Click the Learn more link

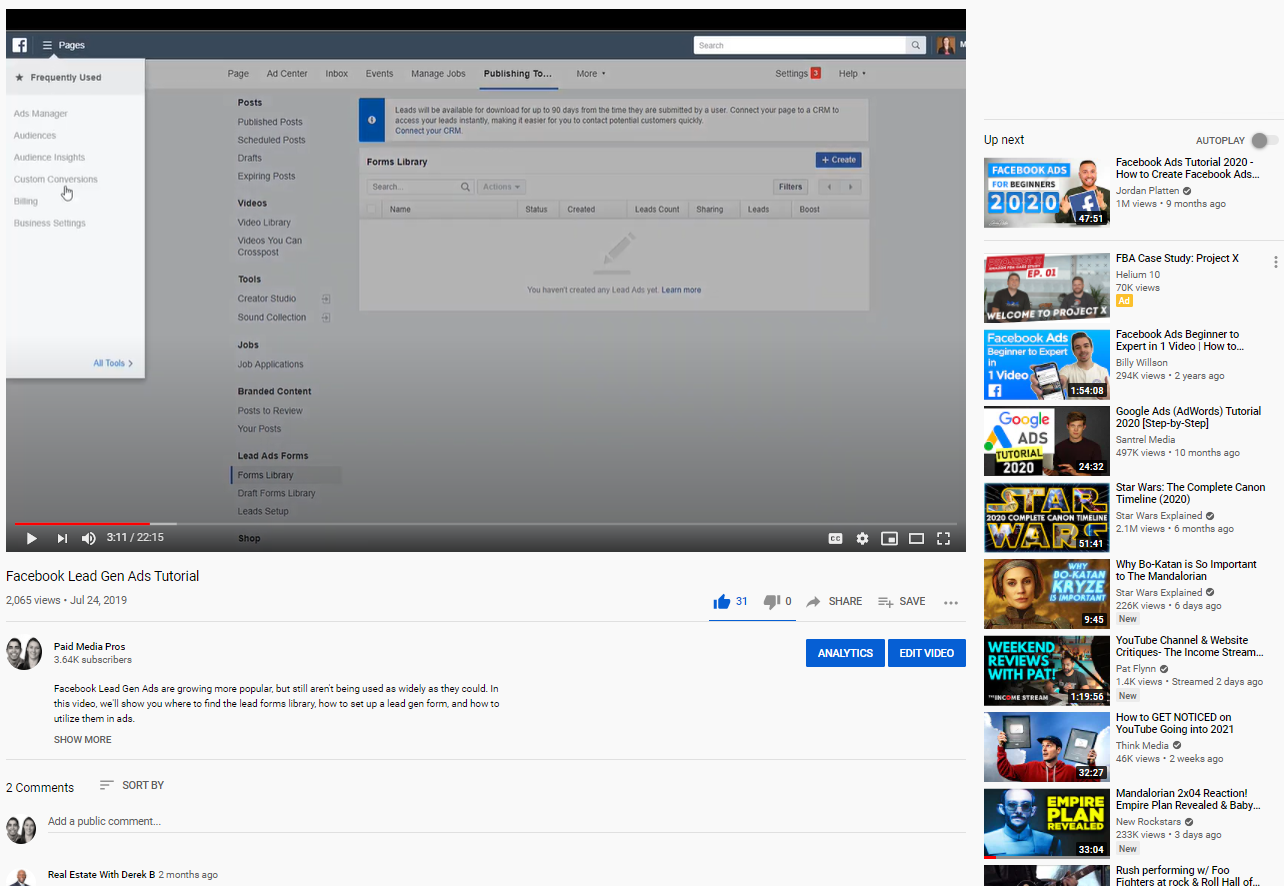click(x=681, y=290)
